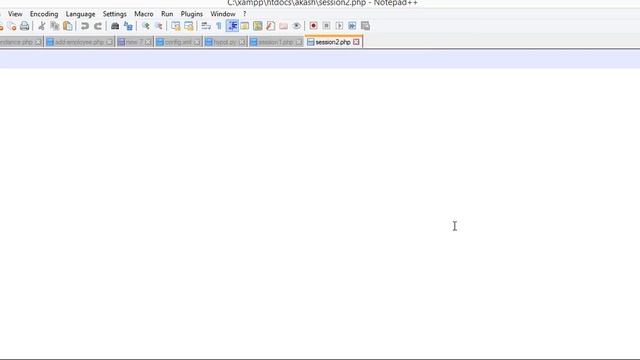Place the cursor in the highlighted first editor line
This screenshot has height=360, width=640.
(320, 60)
